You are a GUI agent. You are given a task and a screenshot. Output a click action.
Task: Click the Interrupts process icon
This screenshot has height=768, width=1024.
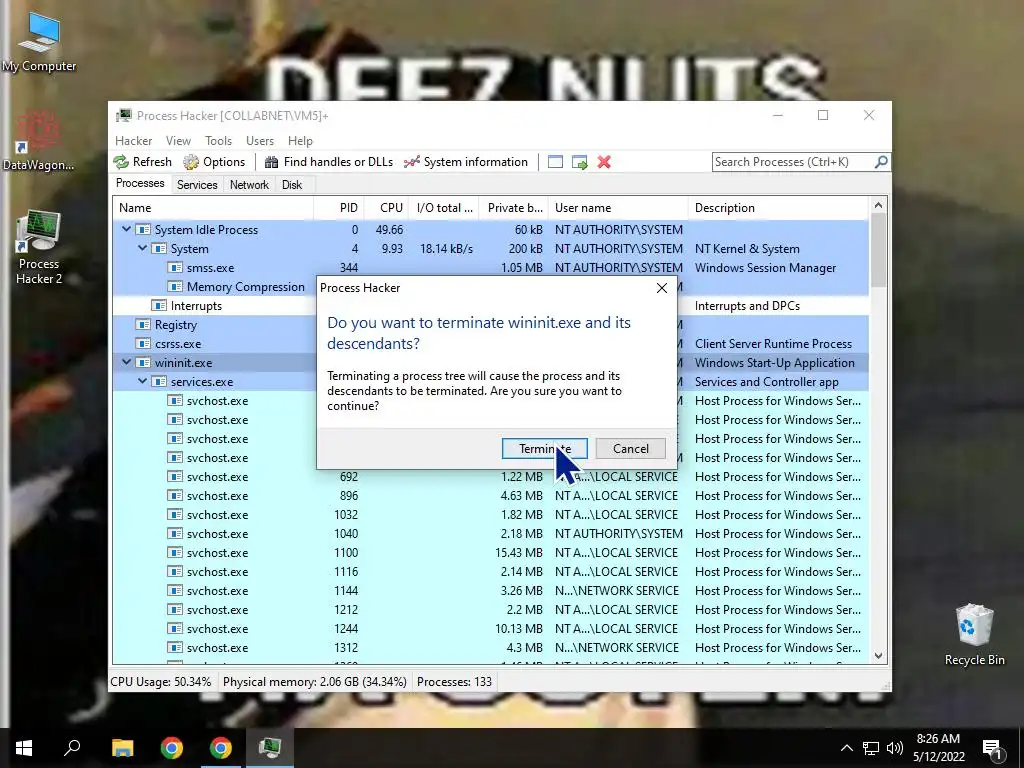159,306
